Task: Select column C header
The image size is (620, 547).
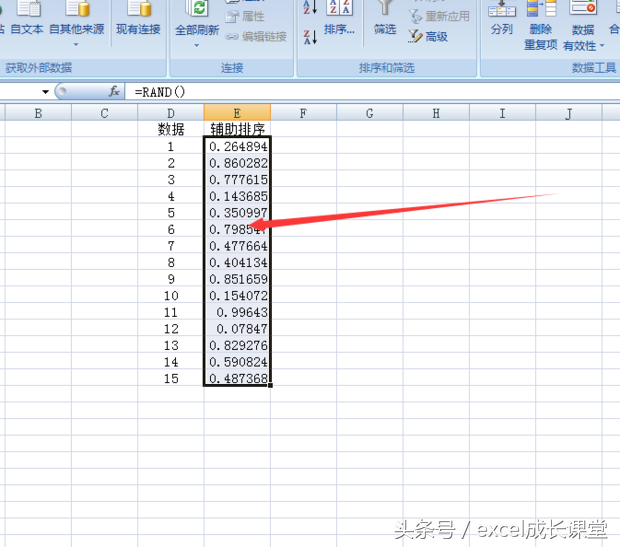Action: [x=104, y=113]
